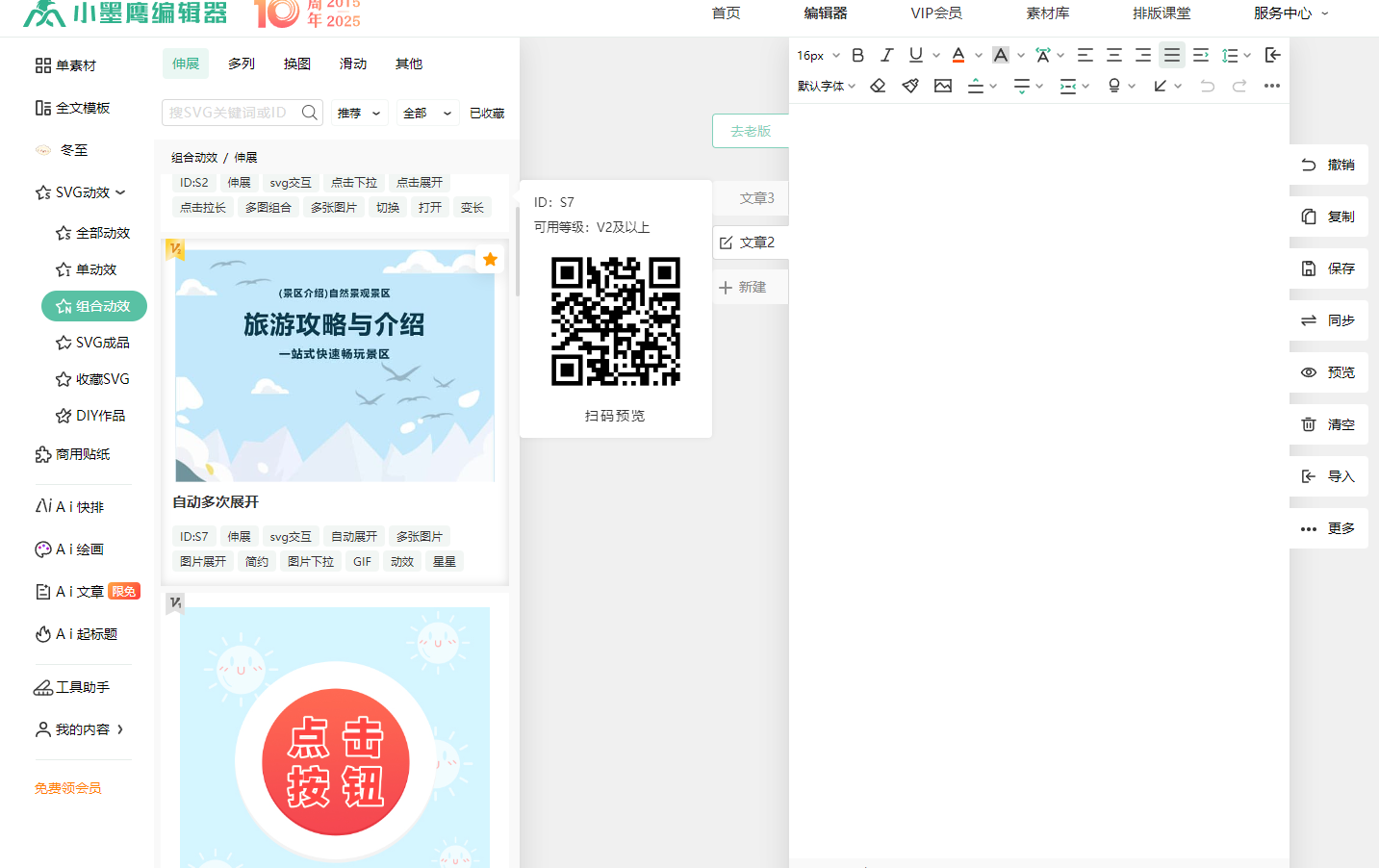Click the eraser clear-formatting icon
1379x868 pixels.
878,86
